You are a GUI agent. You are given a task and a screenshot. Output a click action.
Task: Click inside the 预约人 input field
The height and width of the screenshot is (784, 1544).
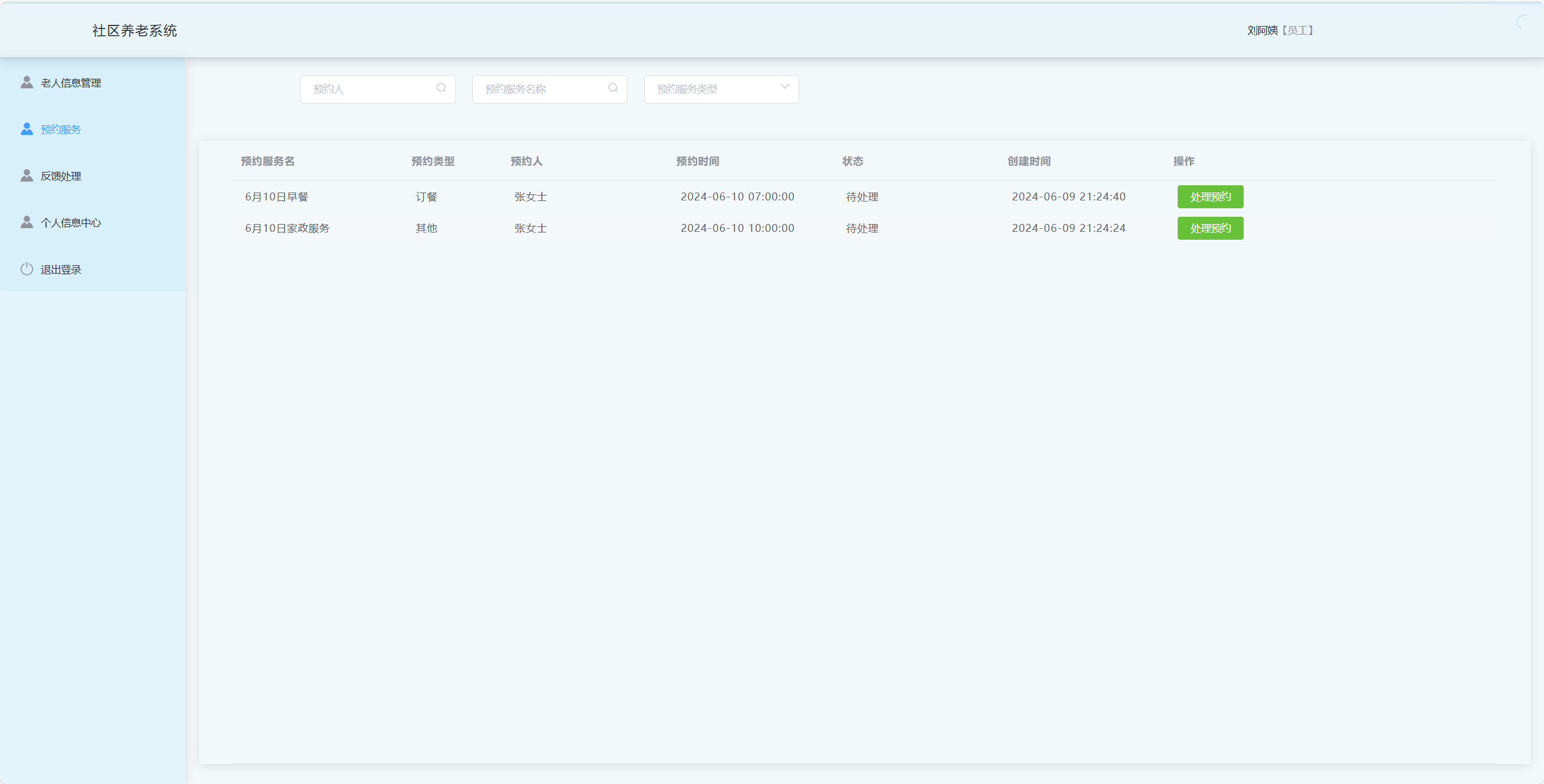point(369,88)
